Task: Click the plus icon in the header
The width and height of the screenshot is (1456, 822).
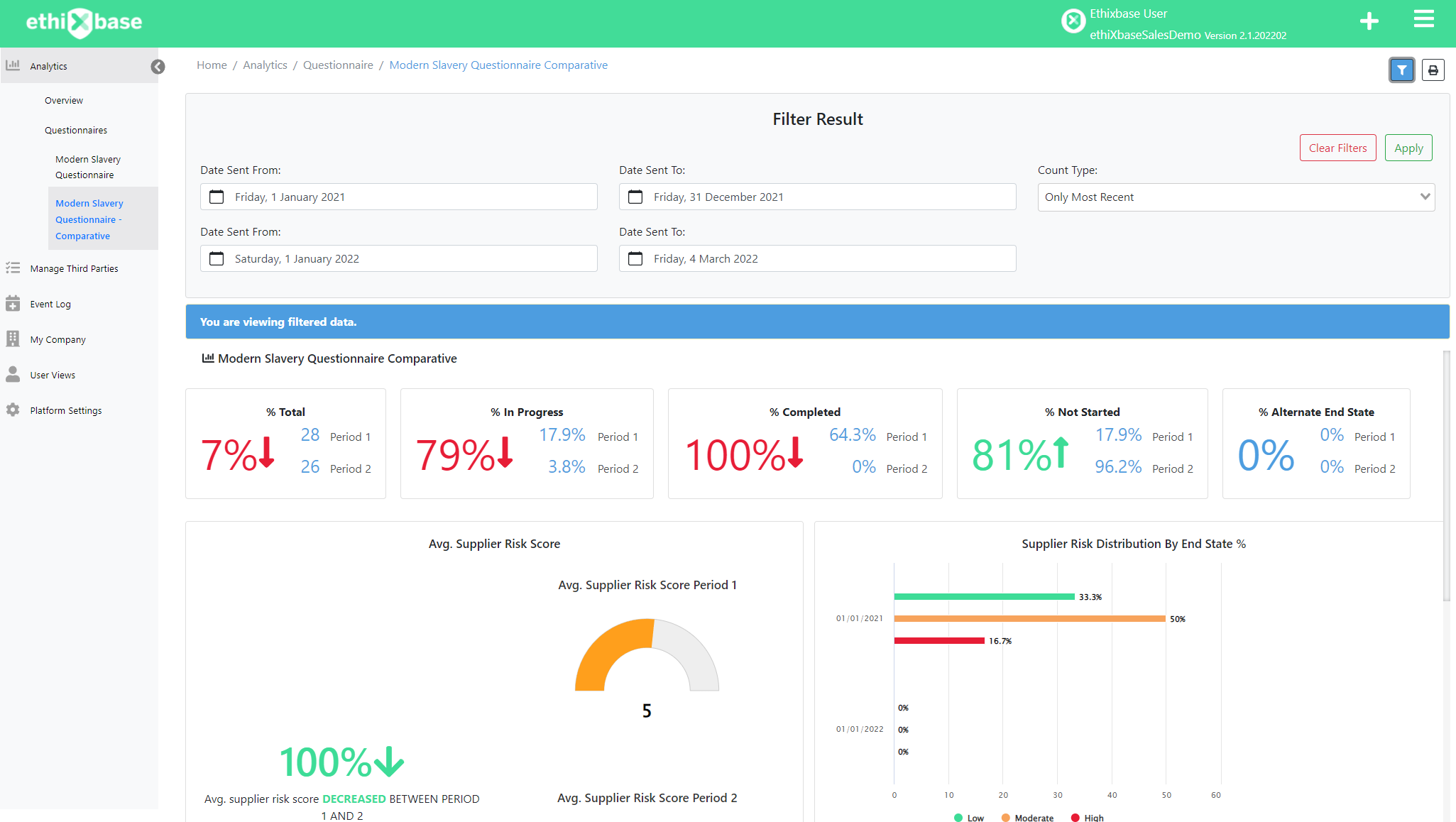Action: pos(1369,21)
